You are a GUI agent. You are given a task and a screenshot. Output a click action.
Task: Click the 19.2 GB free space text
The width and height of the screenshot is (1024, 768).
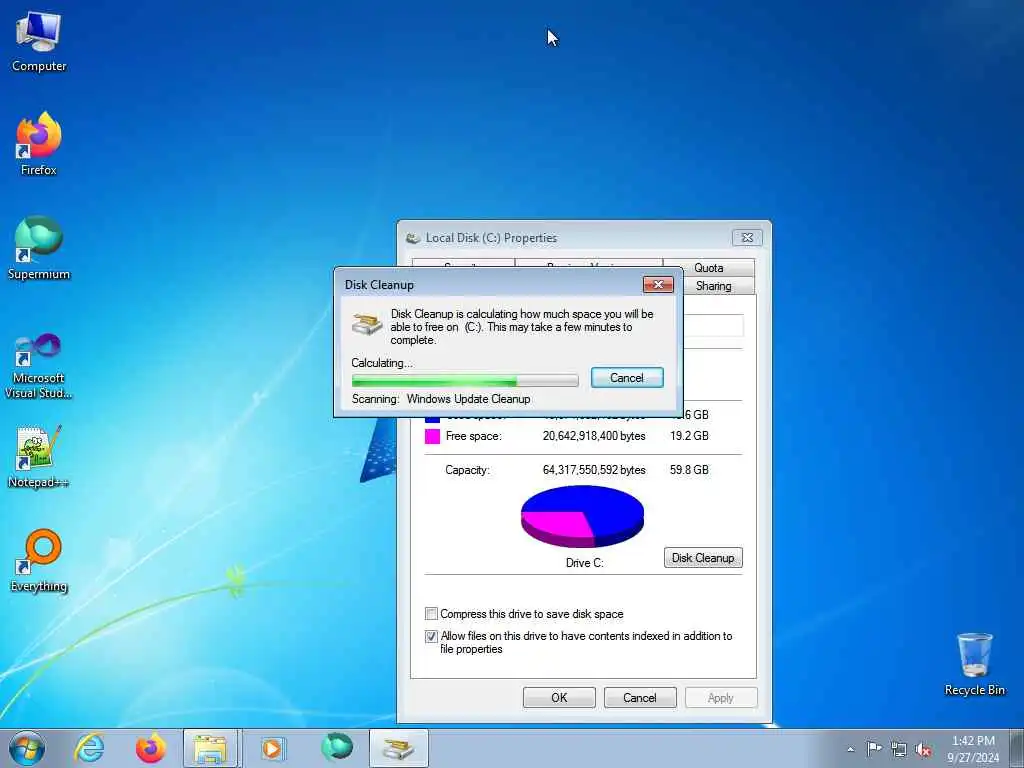tap(689, 436)
